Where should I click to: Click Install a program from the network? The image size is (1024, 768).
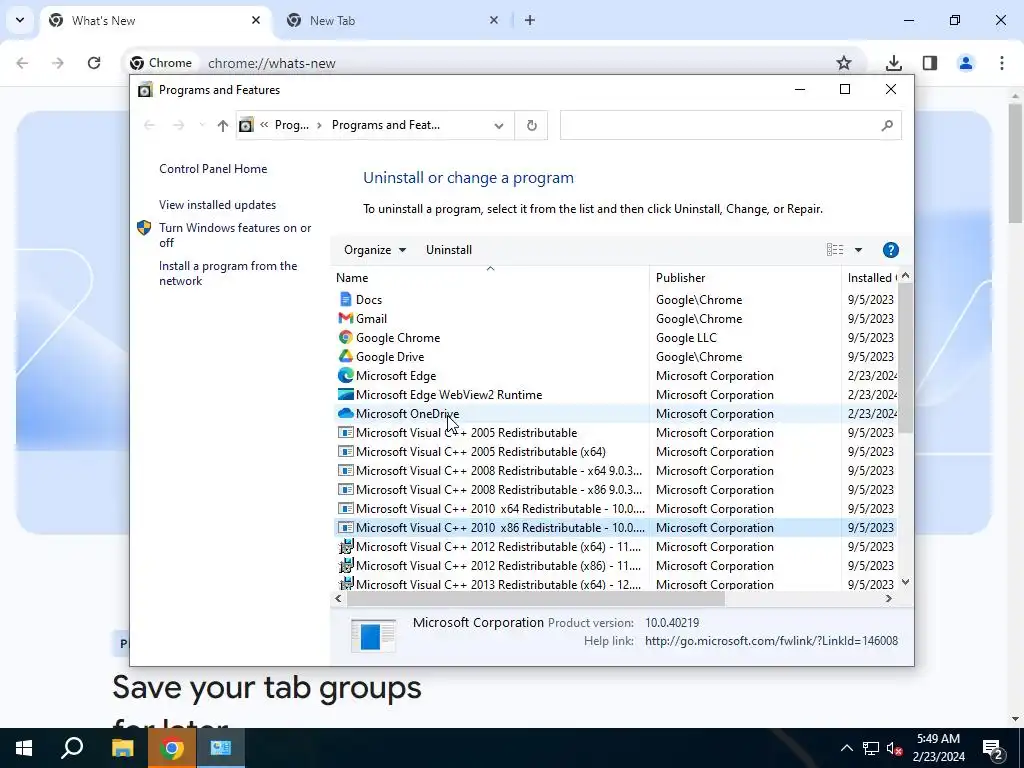point(228,273)
